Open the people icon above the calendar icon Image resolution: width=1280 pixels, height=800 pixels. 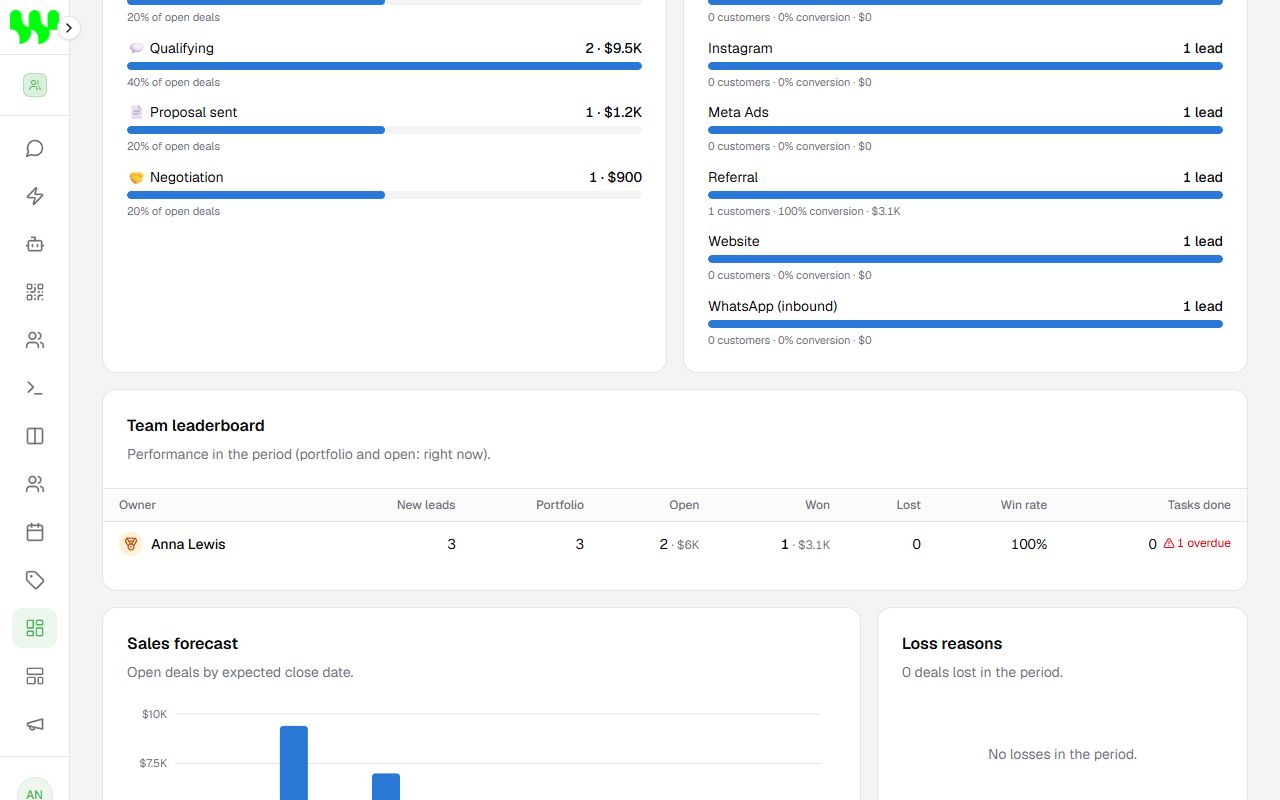click(x=35, y=484)
